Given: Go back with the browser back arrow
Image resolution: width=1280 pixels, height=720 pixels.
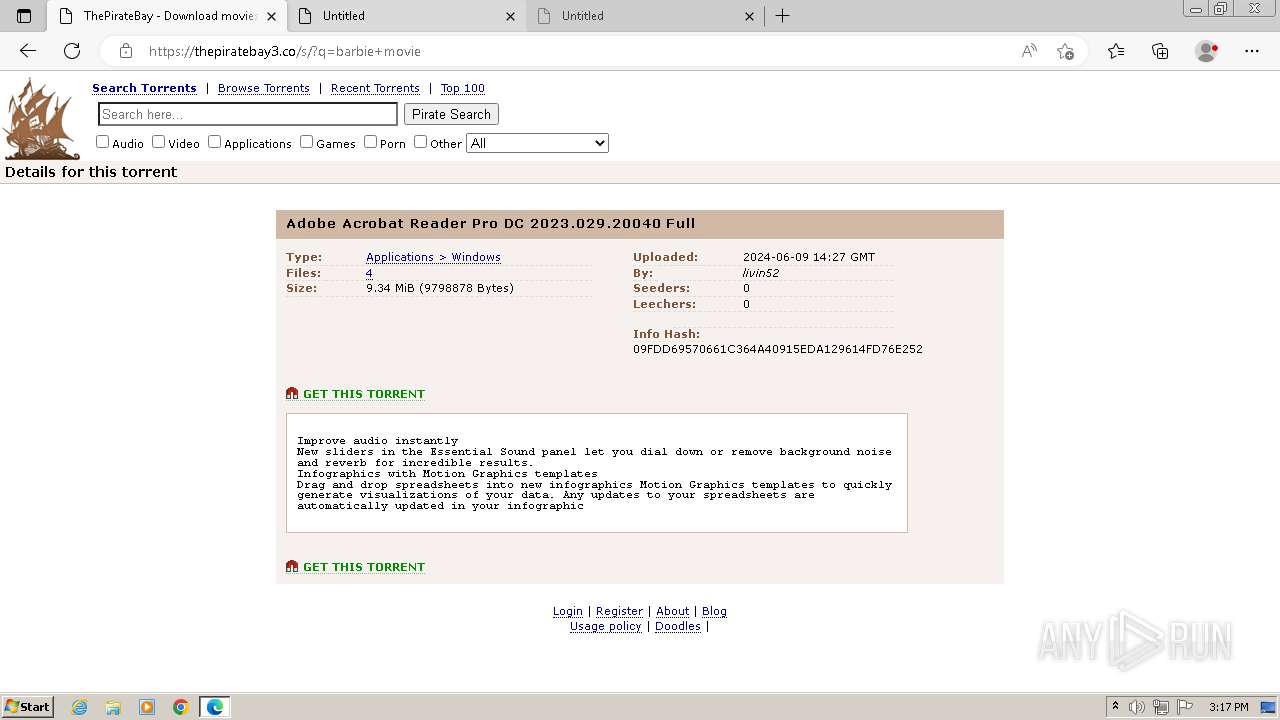Looking at the screenshot, I should pos(28,51).
